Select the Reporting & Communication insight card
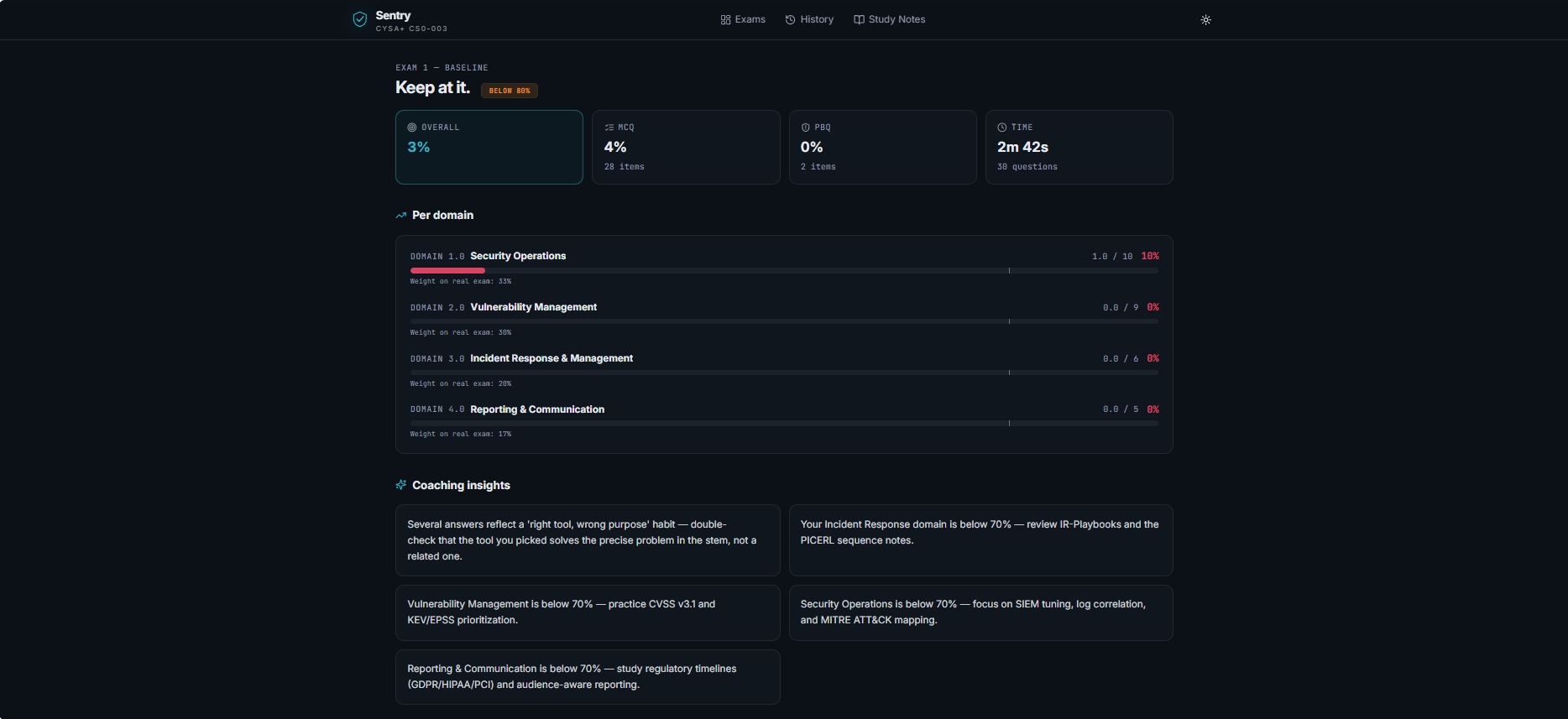The image size is (1568, 719). click(x=587, y=676)
